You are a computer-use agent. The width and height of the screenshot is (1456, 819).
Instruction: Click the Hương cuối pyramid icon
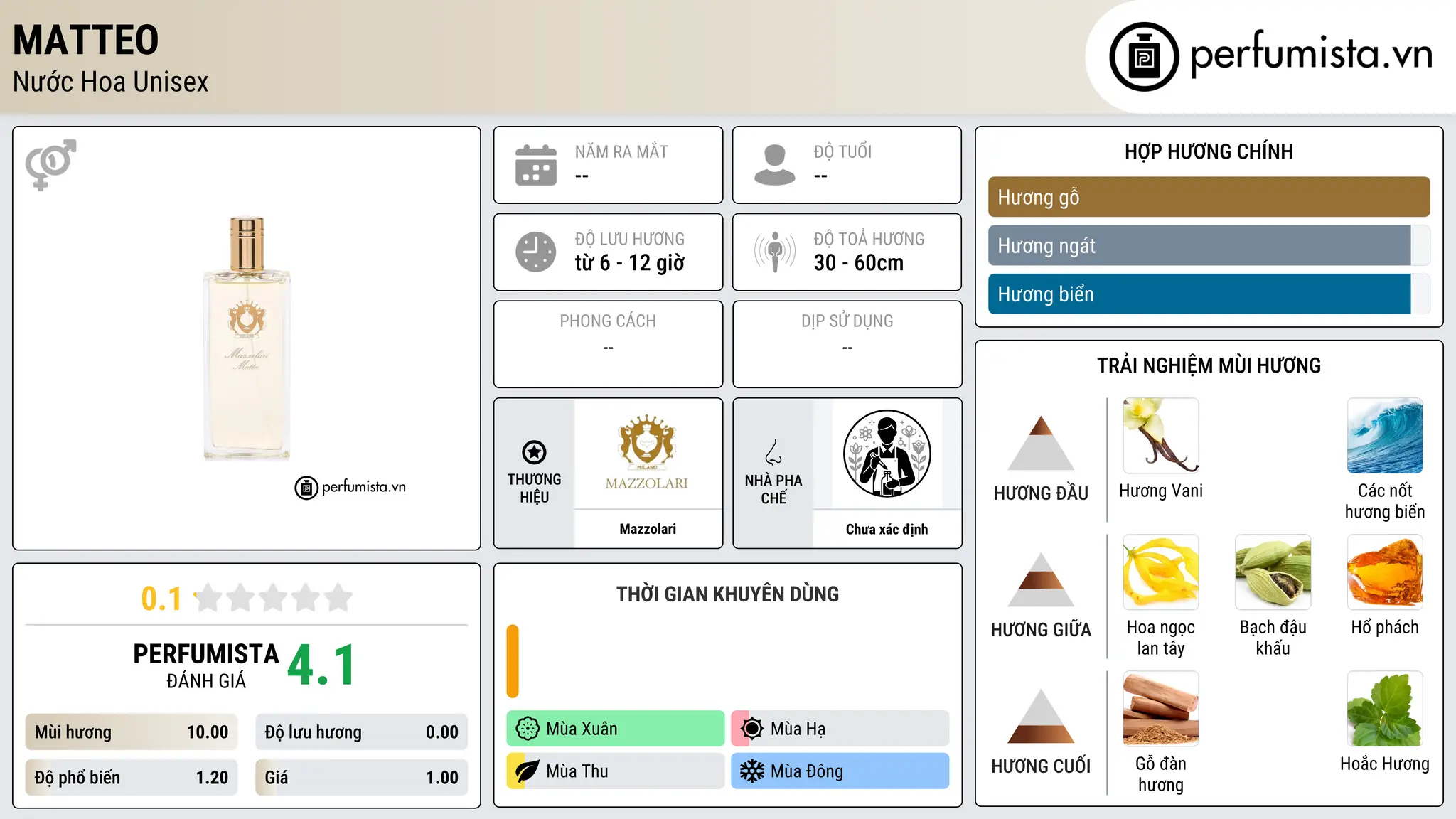[1041, 716]
